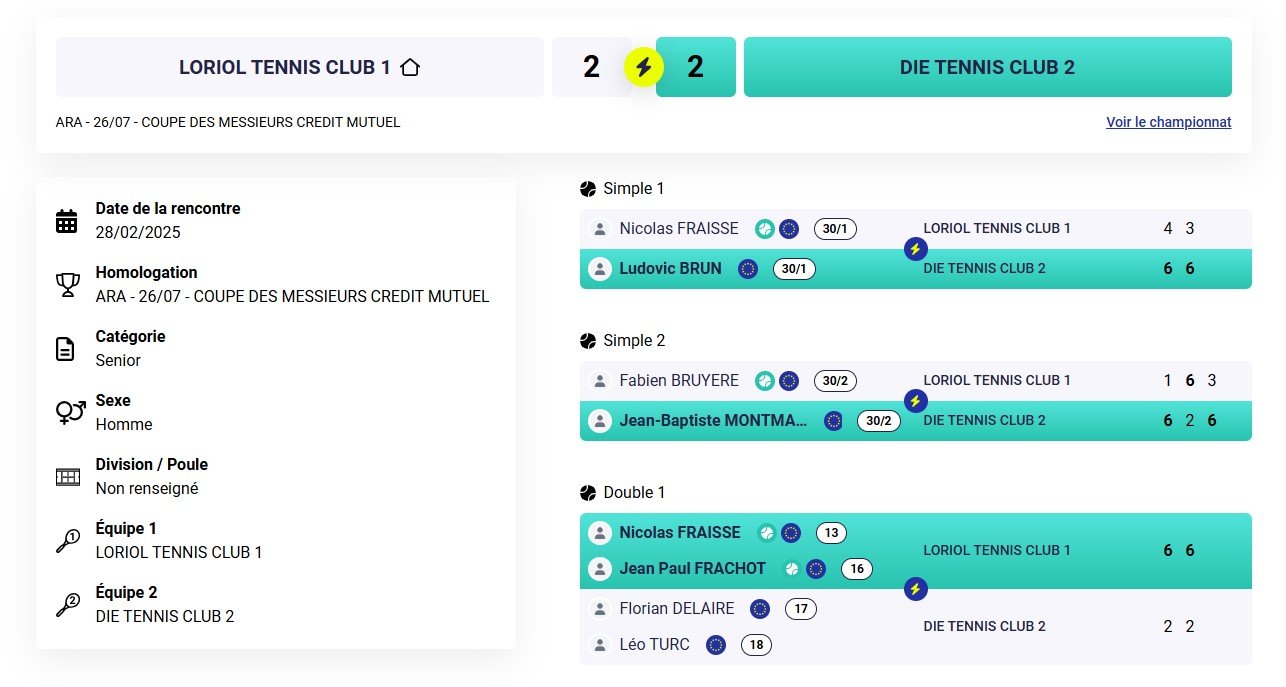Viewport: 1286px width, 687px height.
Task: Click Ludovic BRUN's avatar icon
Action: coord(600,269)
